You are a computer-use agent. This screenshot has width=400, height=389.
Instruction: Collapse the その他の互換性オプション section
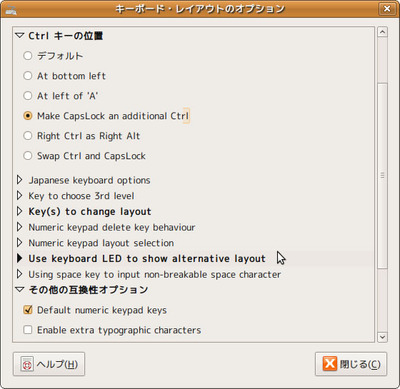point(20,290)
